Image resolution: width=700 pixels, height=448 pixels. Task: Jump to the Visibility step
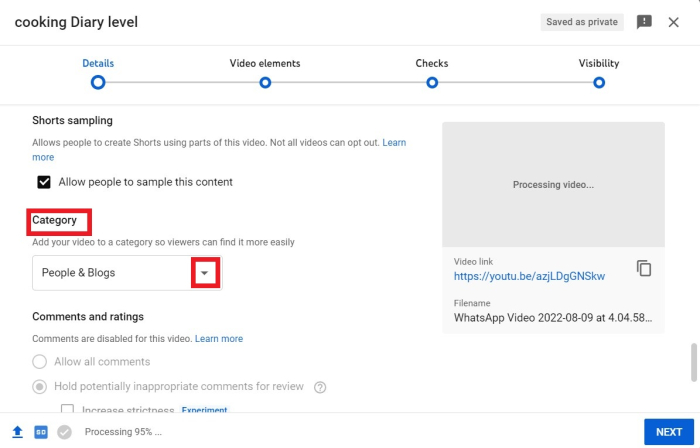point(599,83)
